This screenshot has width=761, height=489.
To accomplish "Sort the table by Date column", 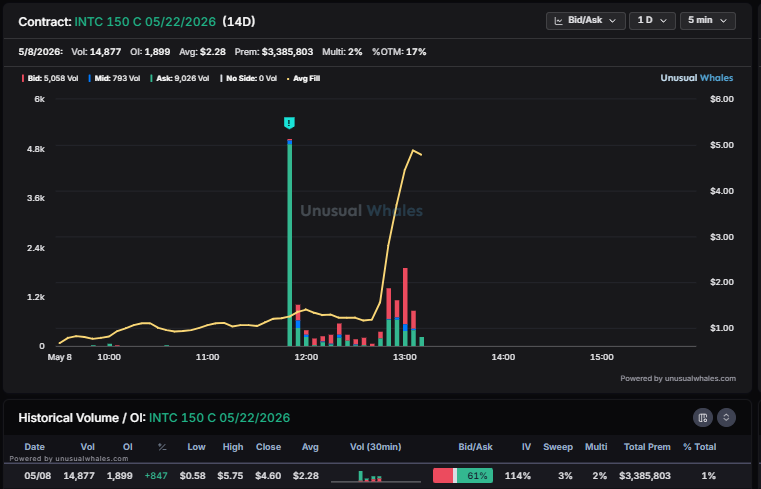I will (x=34, y=447).
